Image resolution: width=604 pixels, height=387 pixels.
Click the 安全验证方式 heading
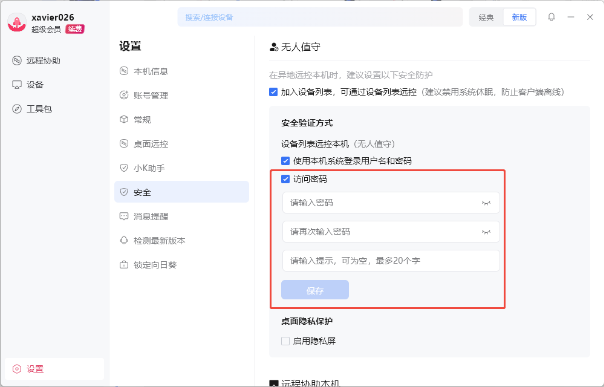coord(307,123)
